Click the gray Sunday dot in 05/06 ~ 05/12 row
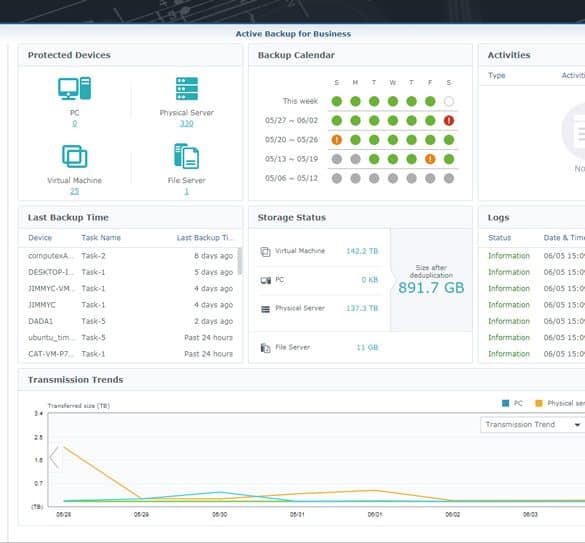The image size is (585, 543). pyautogui.click(x=337, y=178)
